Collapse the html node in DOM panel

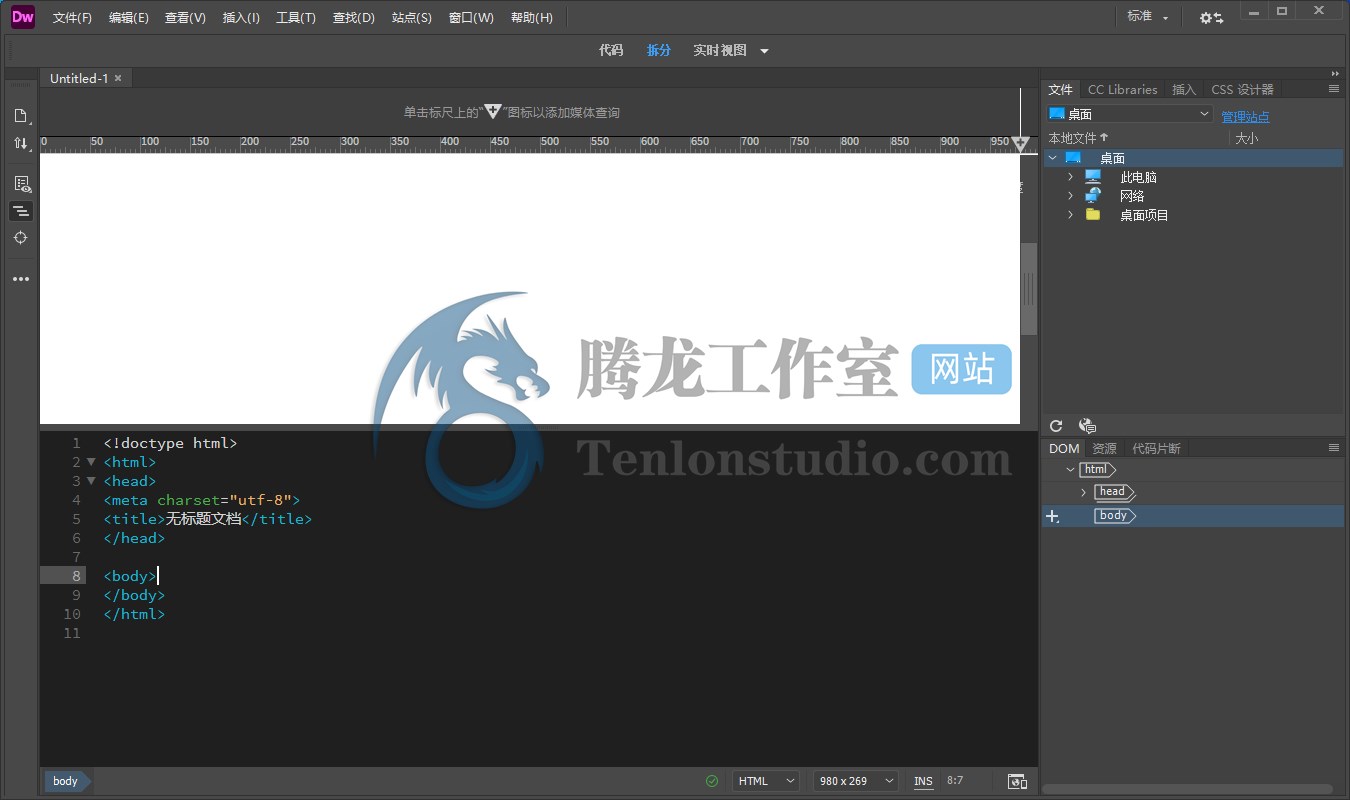point(1070,470)
